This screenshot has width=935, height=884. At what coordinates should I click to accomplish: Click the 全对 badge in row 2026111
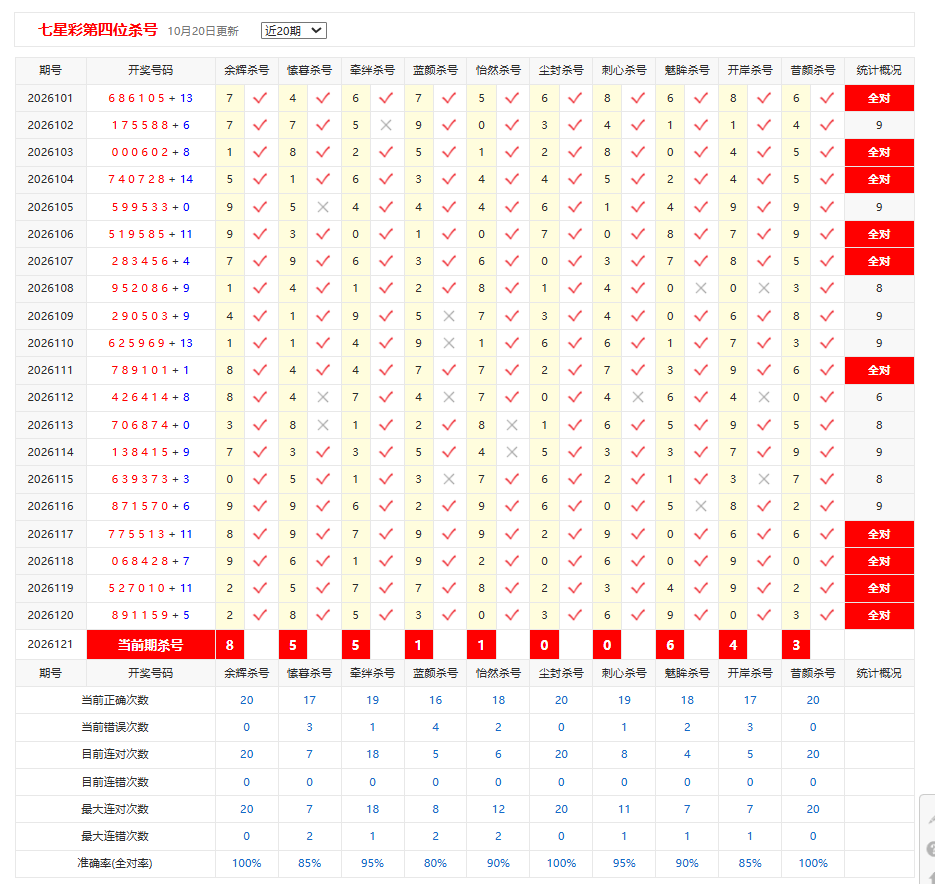[879, 370]
